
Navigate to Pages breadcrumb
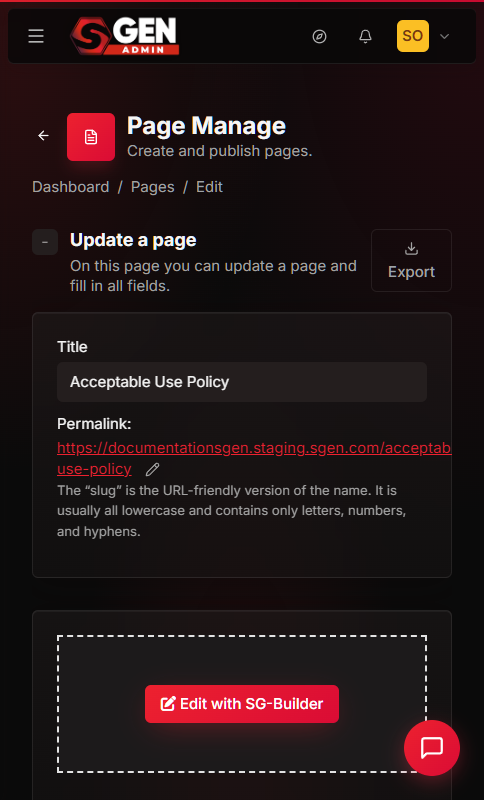coord(152,187)
